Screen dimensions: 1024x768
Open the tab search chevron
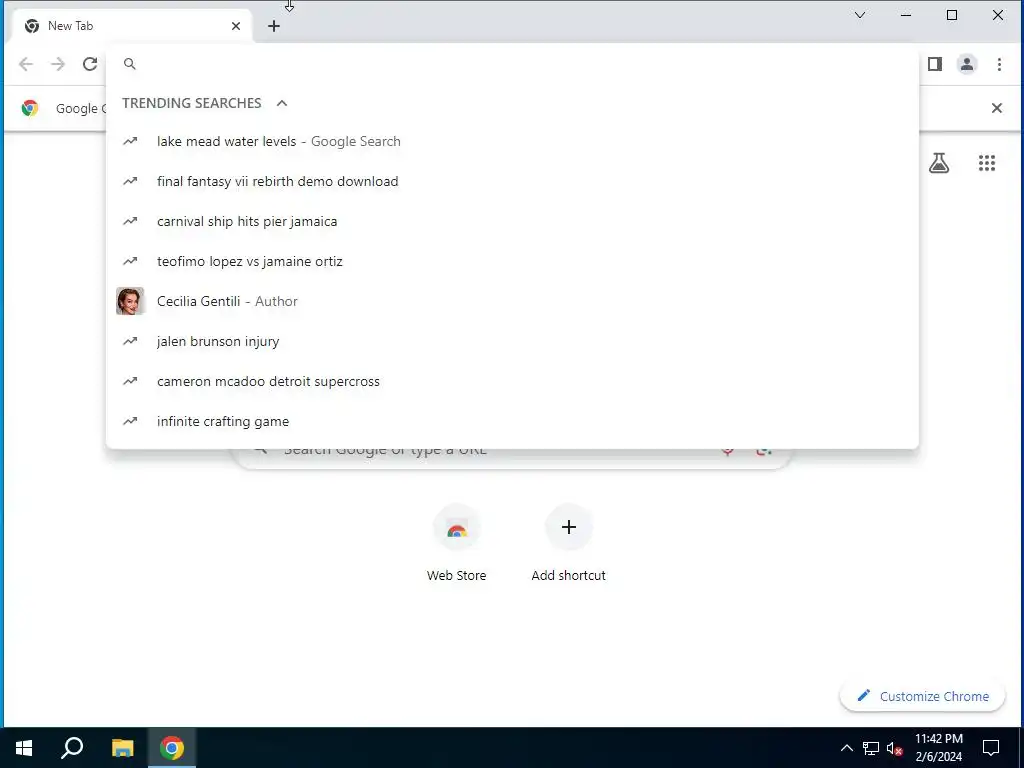(x=860, y=15)
